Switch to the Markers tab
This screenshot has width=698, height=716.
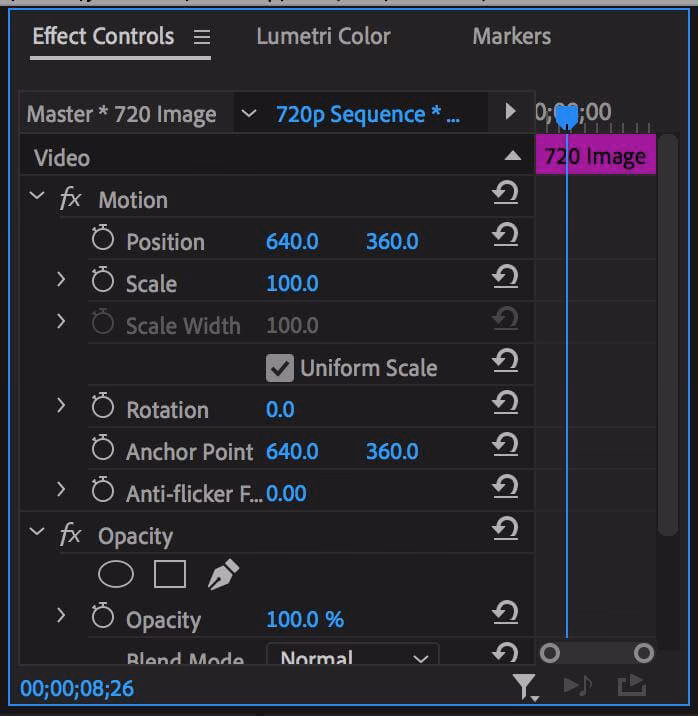point(511,37)
